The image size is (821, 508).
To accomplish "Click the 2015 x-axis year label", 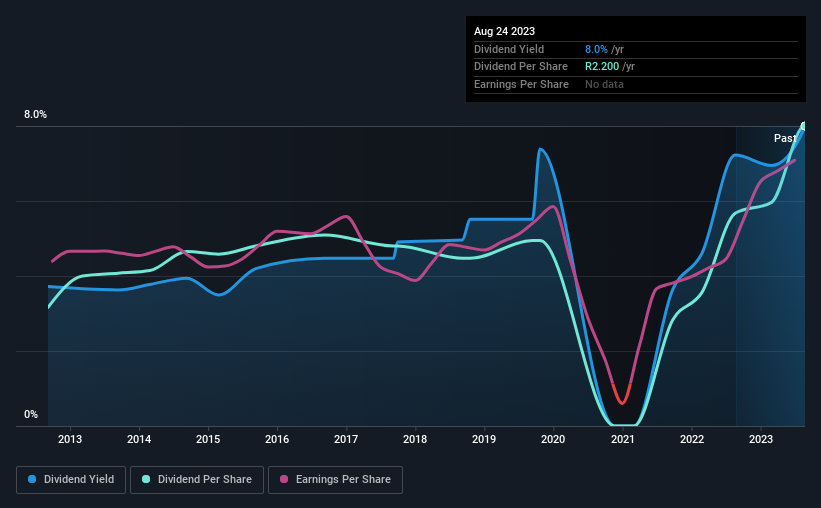I will pyautogui.click(x=208, y=439).
